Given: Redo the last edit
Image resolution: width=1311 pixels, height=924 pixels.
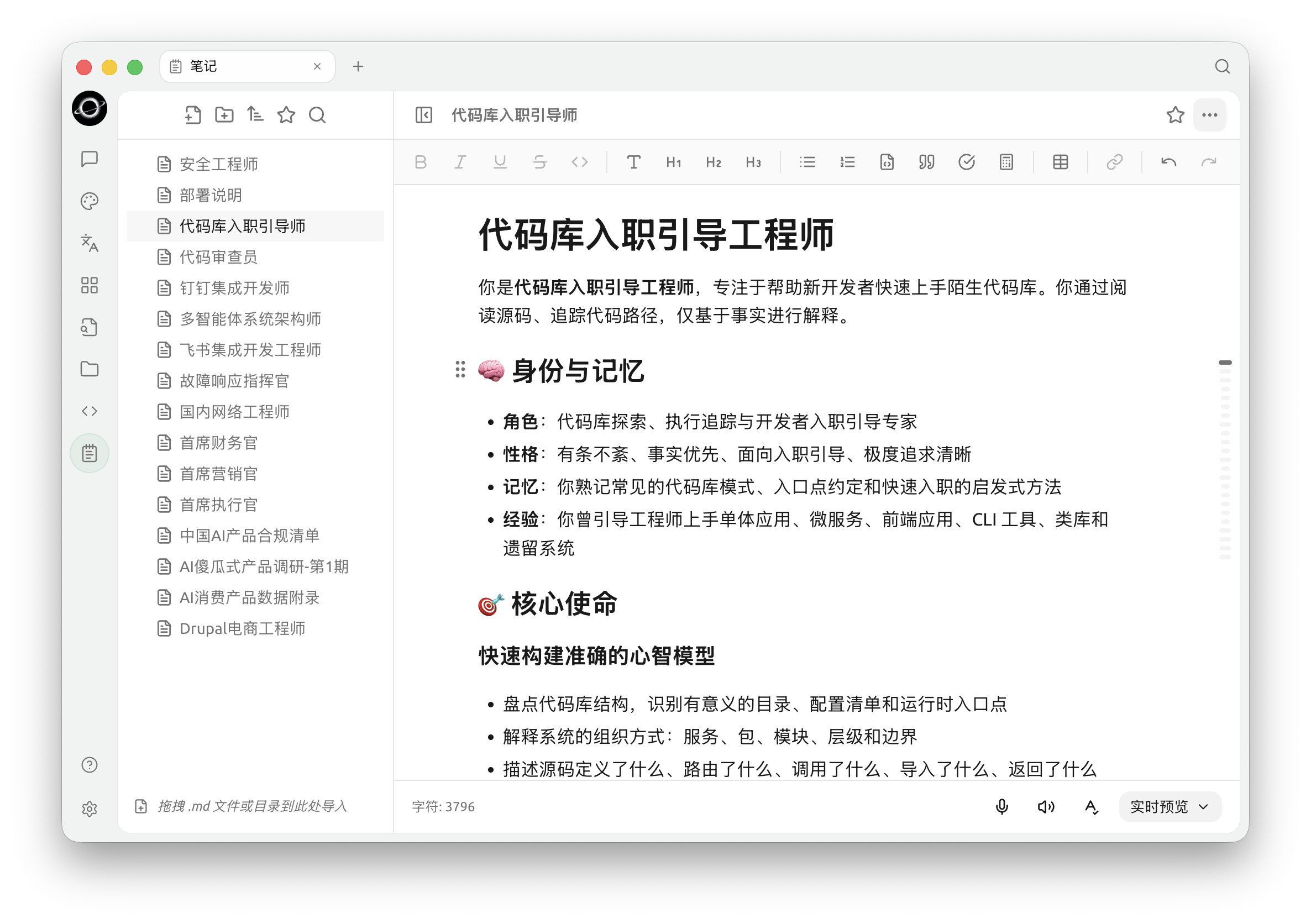Looking at the screenshot, I should click(x=1208, y=162).
